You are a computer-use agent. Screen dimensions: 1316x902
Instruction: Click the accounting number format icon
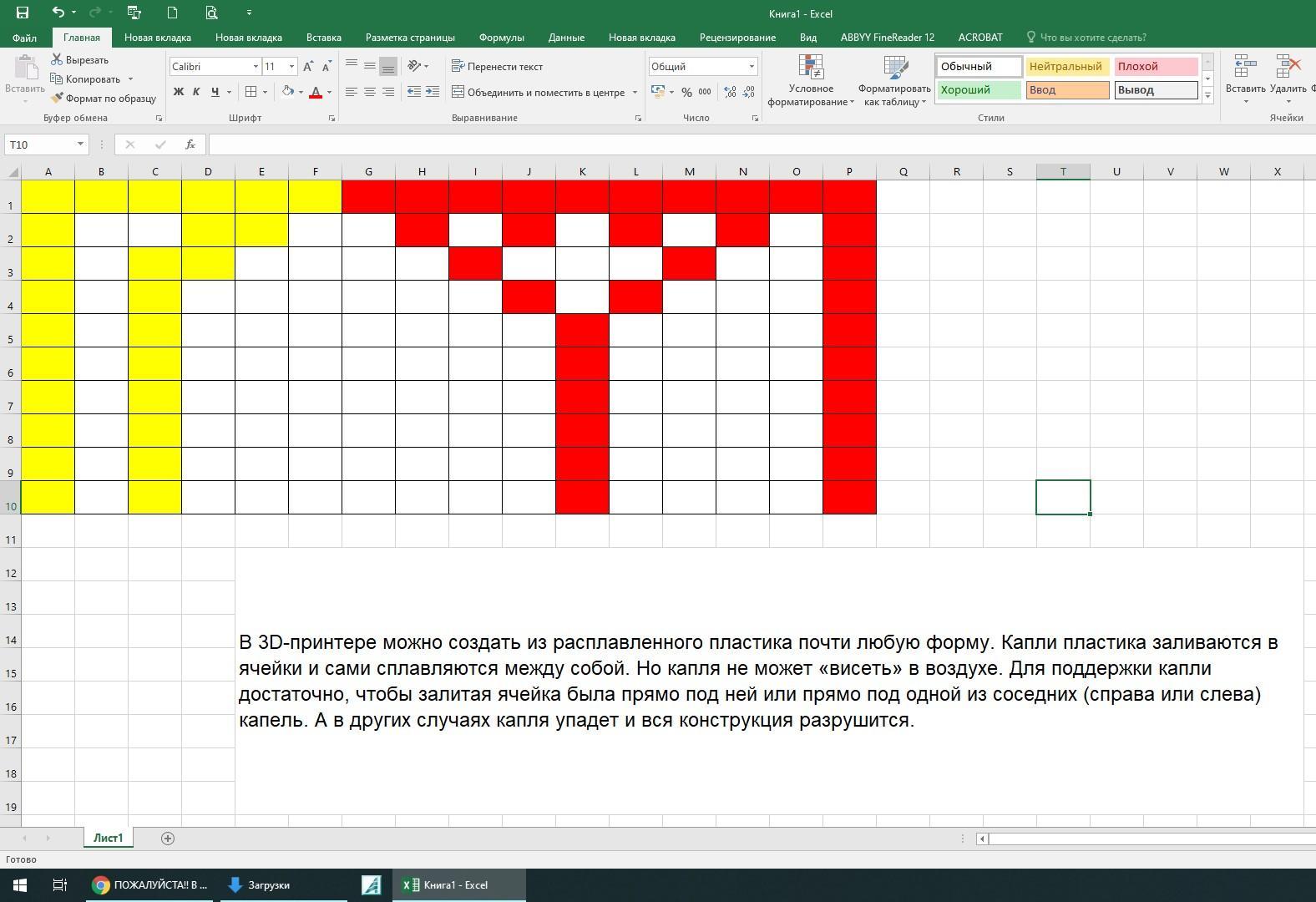click(658, 92)
